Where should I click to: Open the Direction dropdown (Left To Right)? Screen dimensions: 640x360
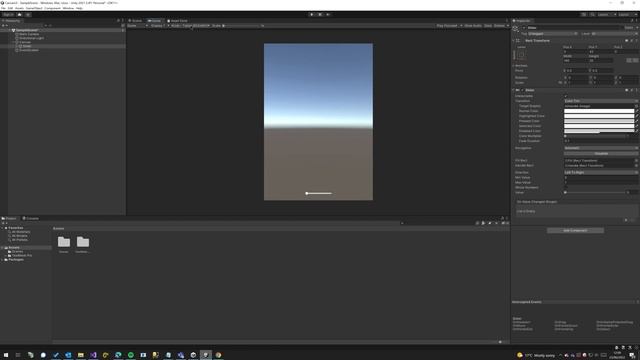(601, 173)
